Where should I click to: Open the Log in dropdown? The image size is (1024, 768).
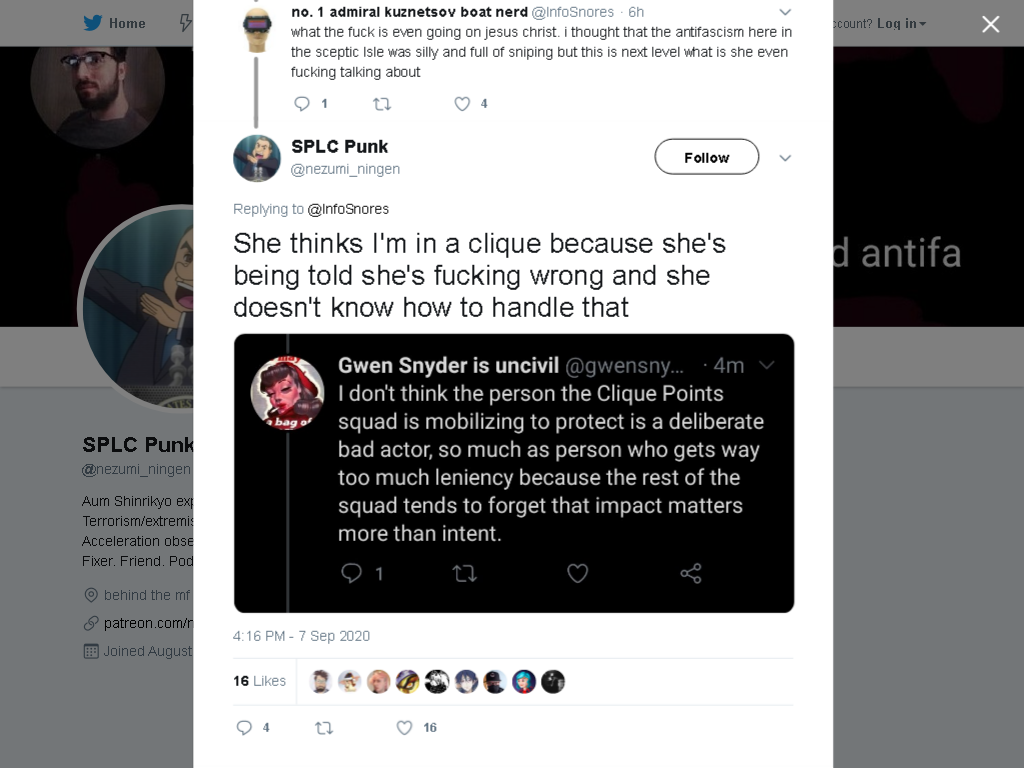(x=901, y=24)
